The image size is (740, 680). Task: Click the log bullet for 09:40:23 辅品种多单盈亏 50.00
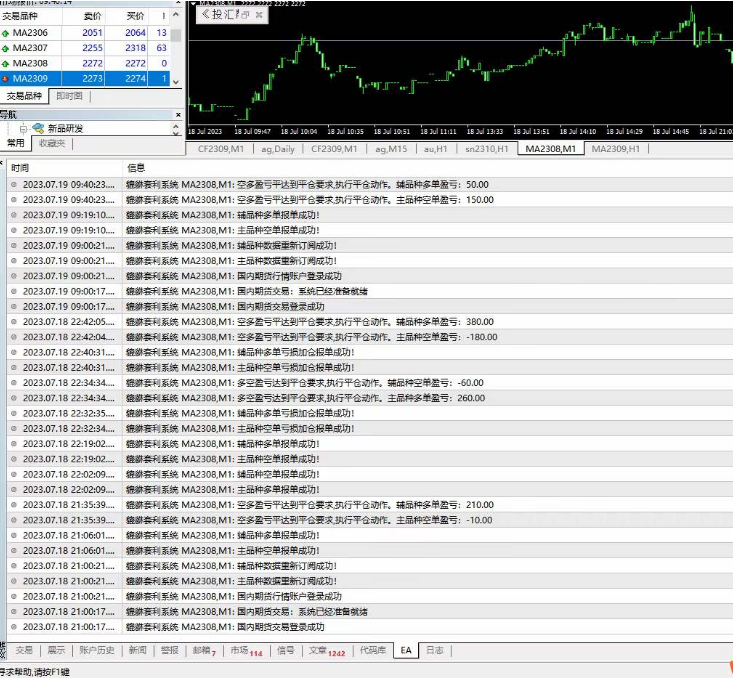[14, 185]
